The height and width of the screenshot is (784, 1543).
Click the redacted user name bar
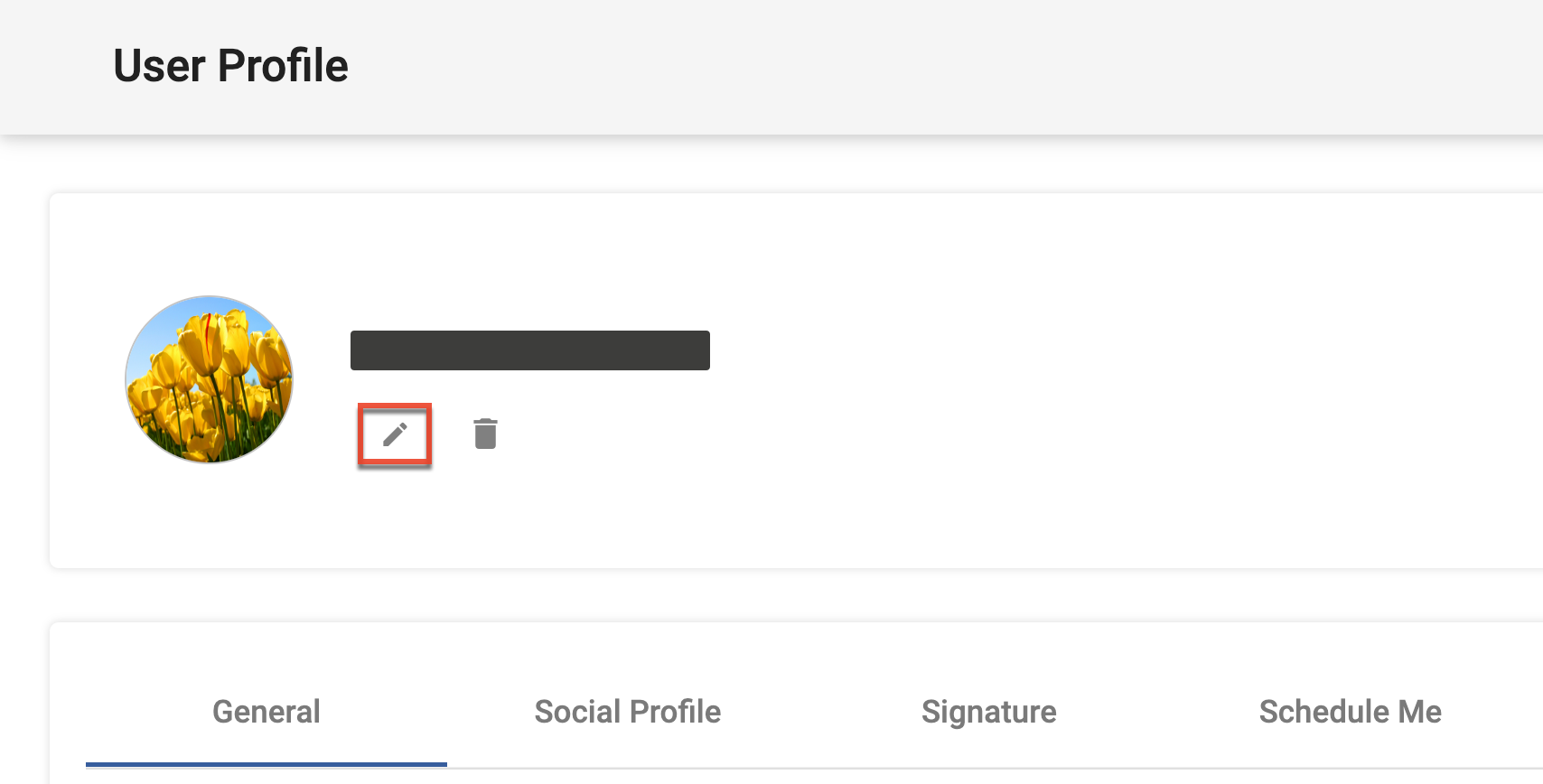point(529,350)
